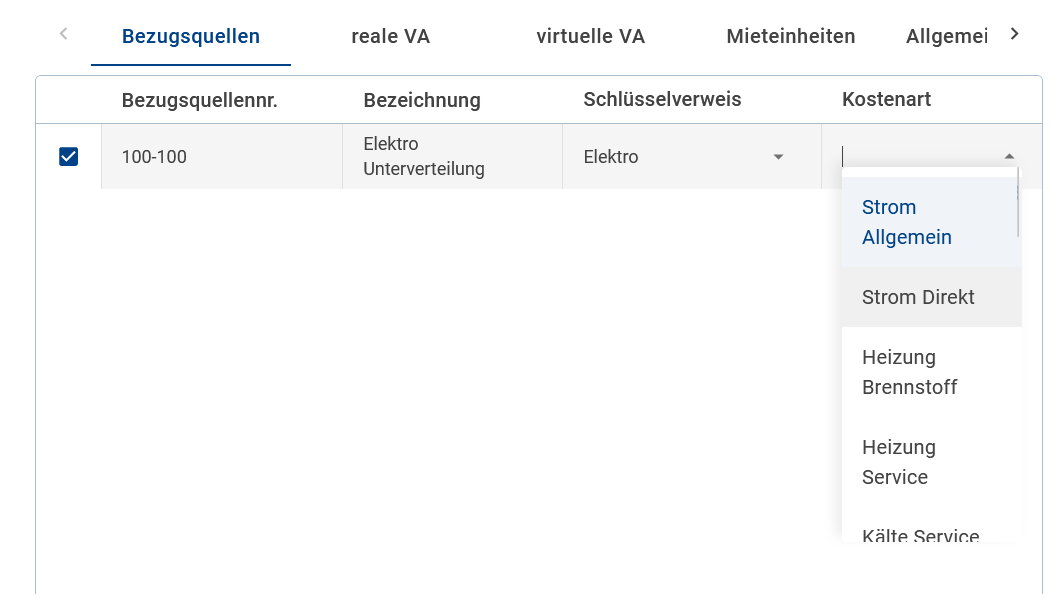This screenshot has height=598, width=1060.
Task: Select Kälte Service list entry
Action: click(x=920, y=535)
